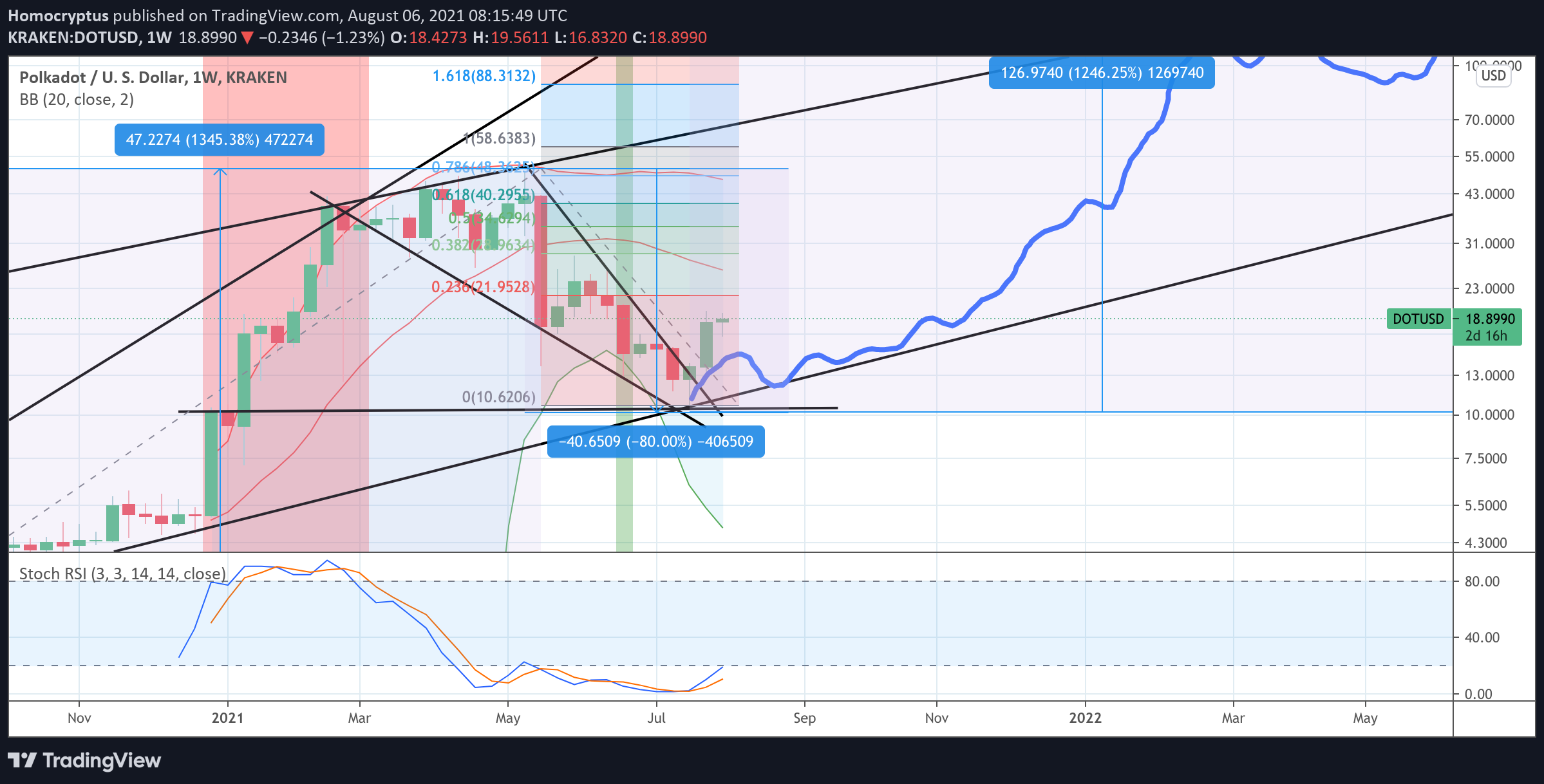Screen dimensions: 1544x784
Task: Click the 18.8990 current price on axis
Action: [x=1490, y=319]
